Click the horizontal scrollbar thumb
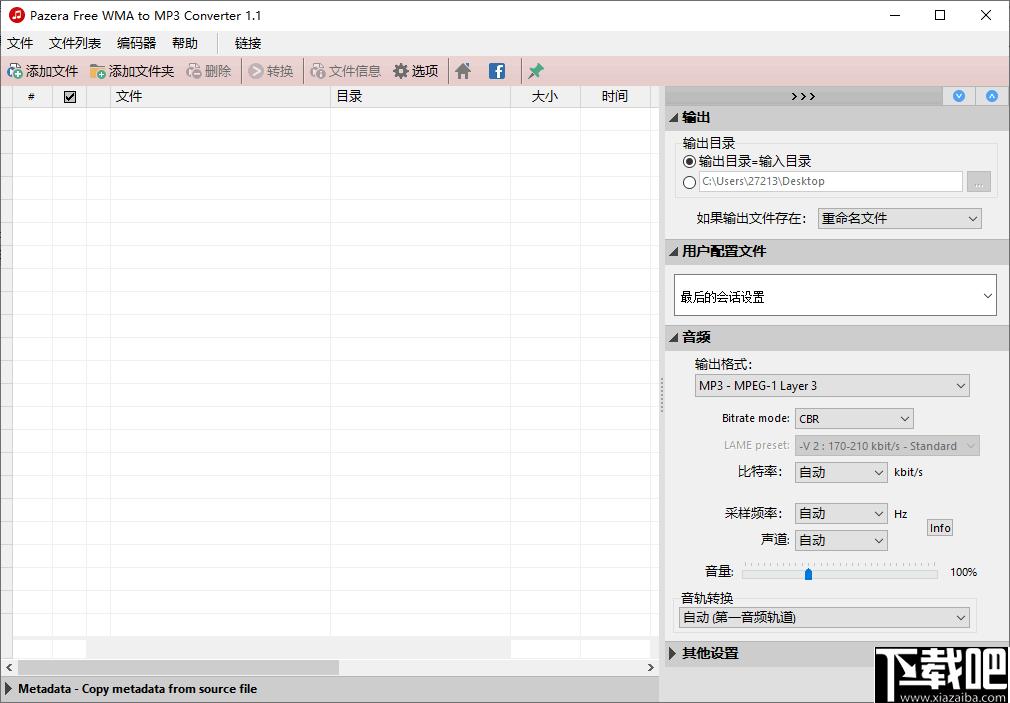Image resolution: width=1010 pixels, height=703 pixels. pos(178,668)
